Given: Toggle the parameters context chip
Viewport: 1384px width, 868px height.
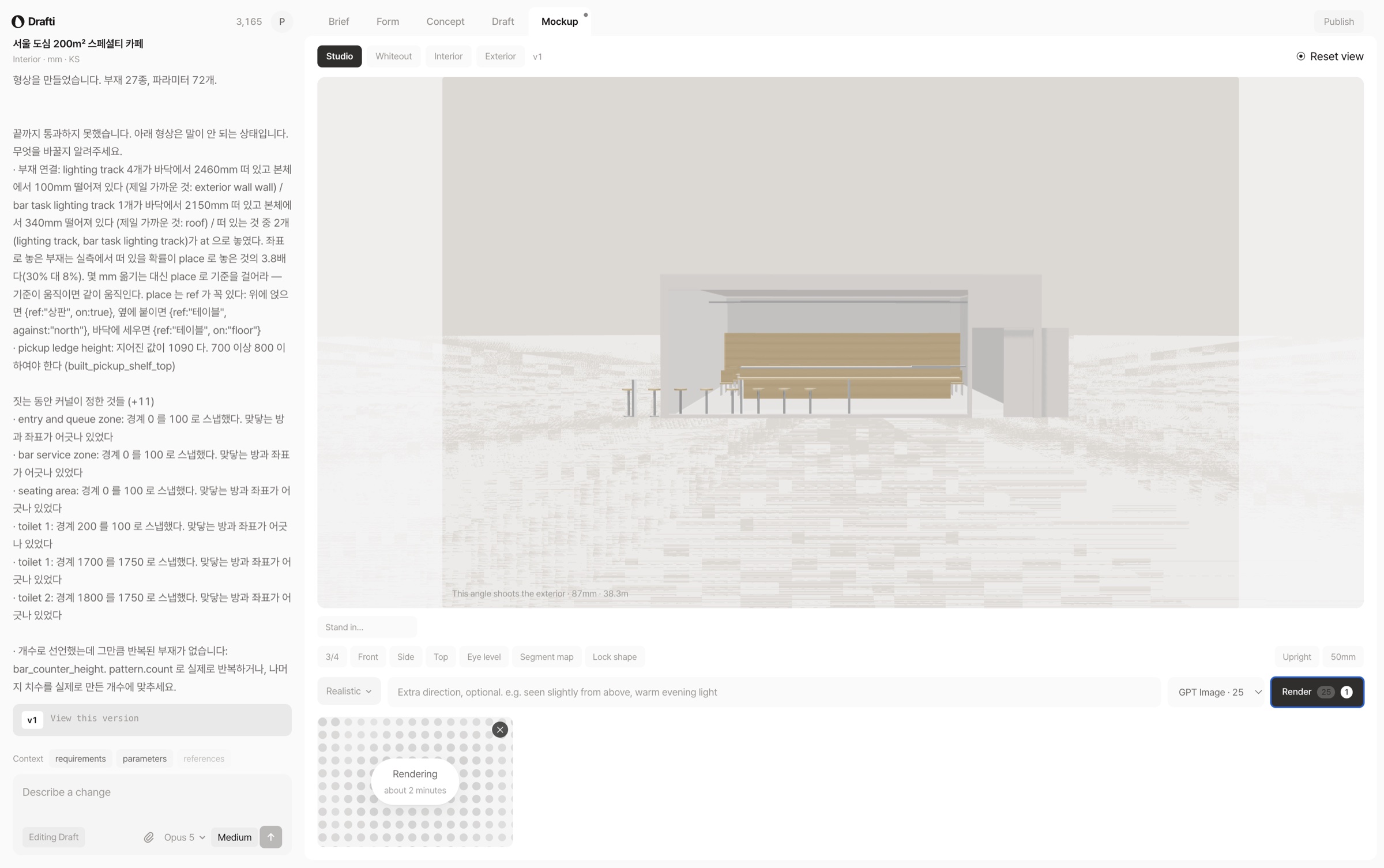Looking at the screenshot, I should point(145,758).
